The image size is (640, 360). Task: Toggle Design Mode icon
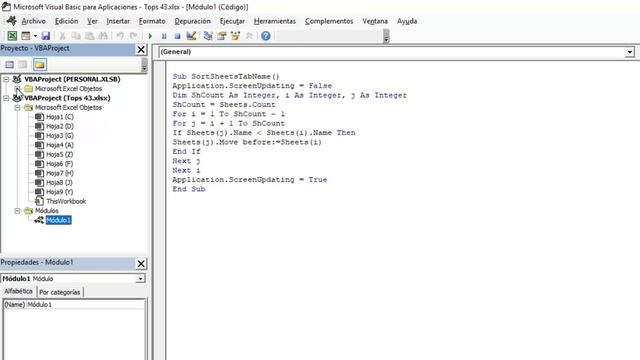click(x=191, y=36)
